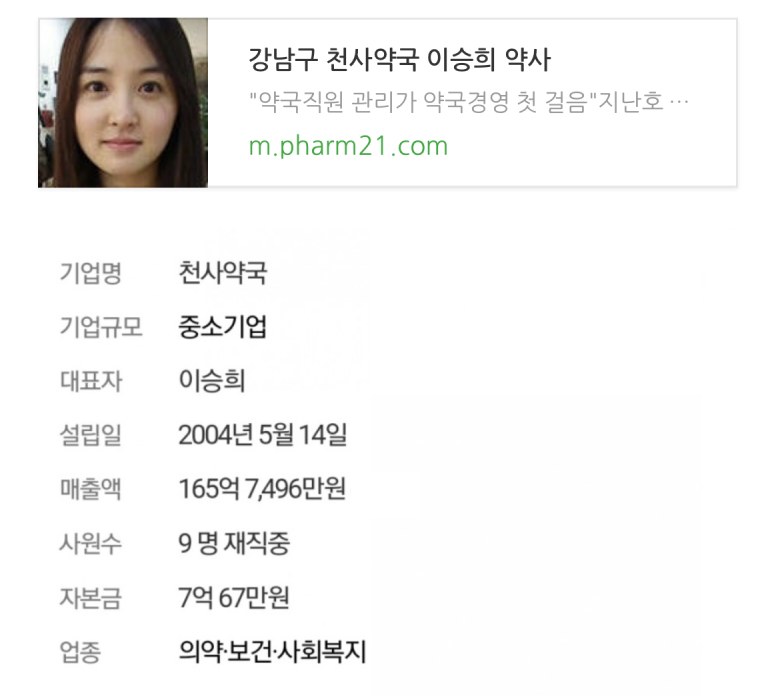Select the 업종 label
The image size is (778, 695).
[80, 651]
